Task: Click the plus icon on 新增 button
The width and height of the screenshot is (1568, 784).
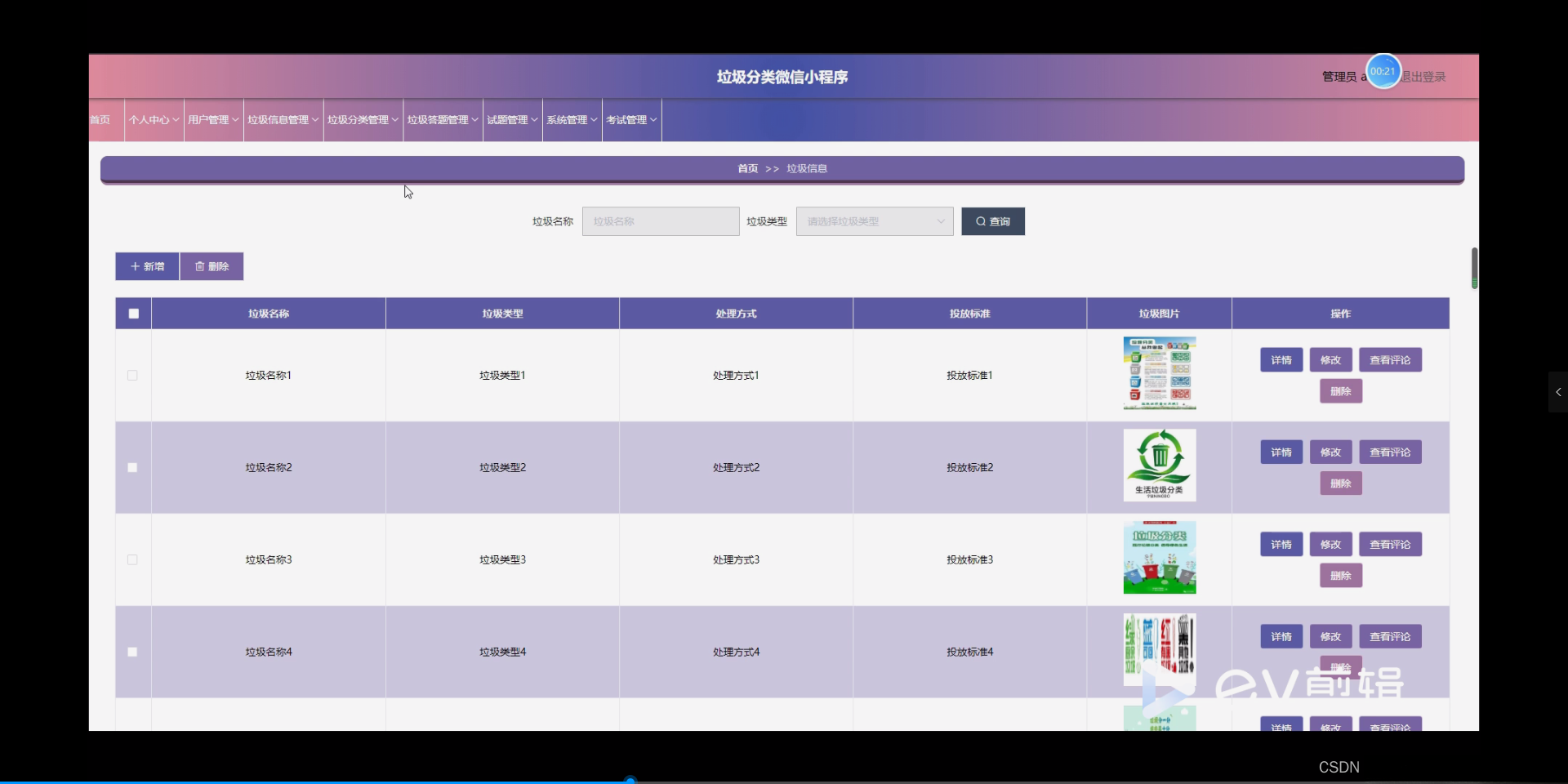Action: 136,265
